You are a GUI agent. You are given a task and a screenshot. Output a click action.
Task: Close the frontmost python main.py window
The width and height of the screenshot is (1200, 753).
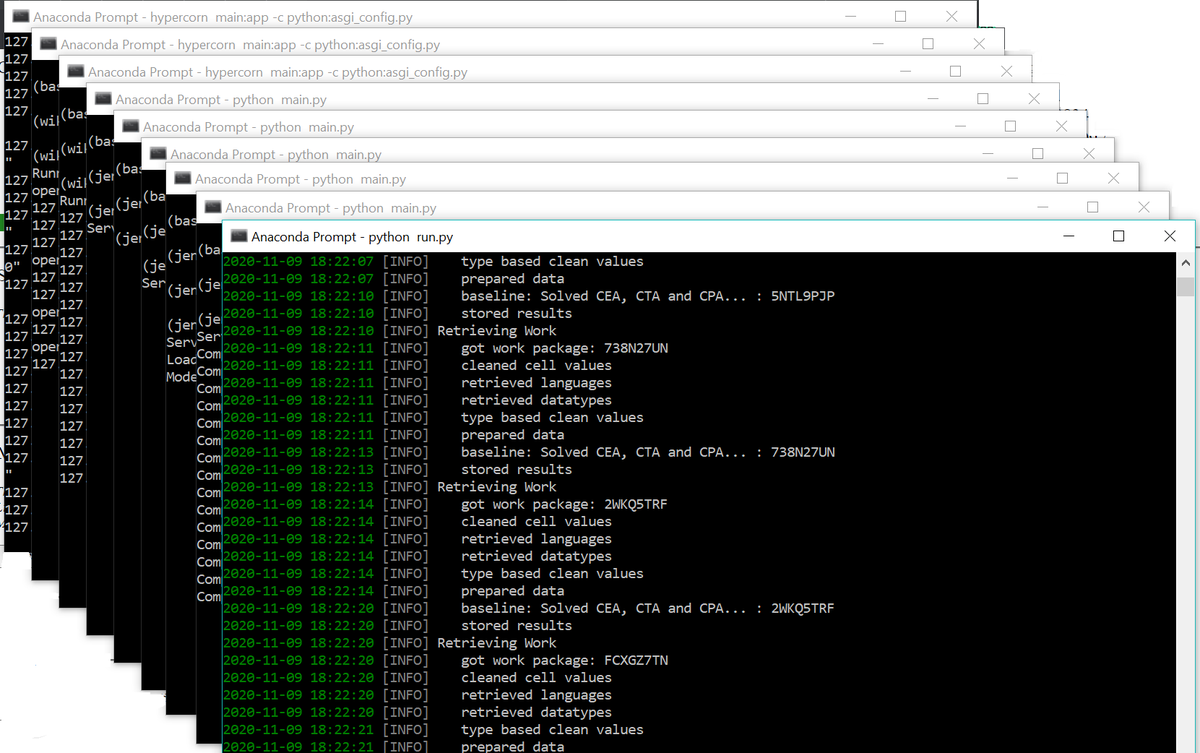1143,207
